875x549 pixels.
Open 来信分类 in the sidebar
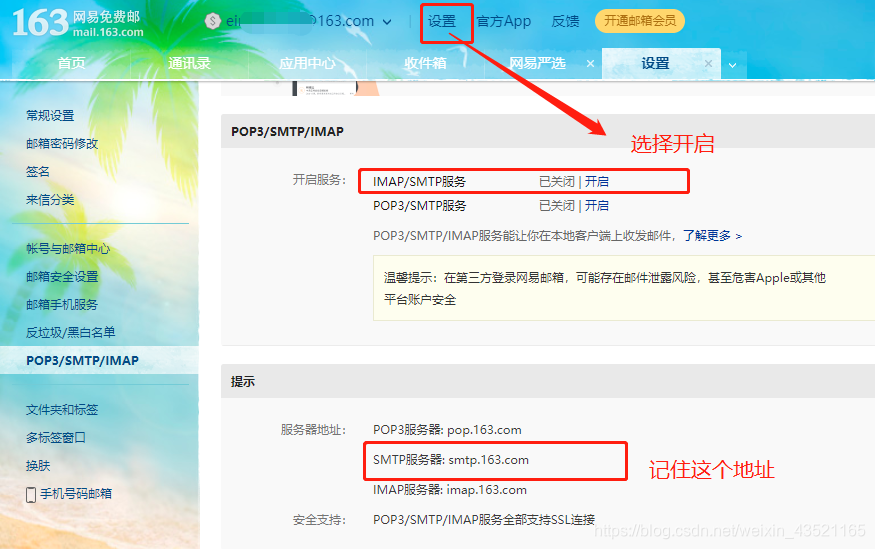tap(50, 199)
